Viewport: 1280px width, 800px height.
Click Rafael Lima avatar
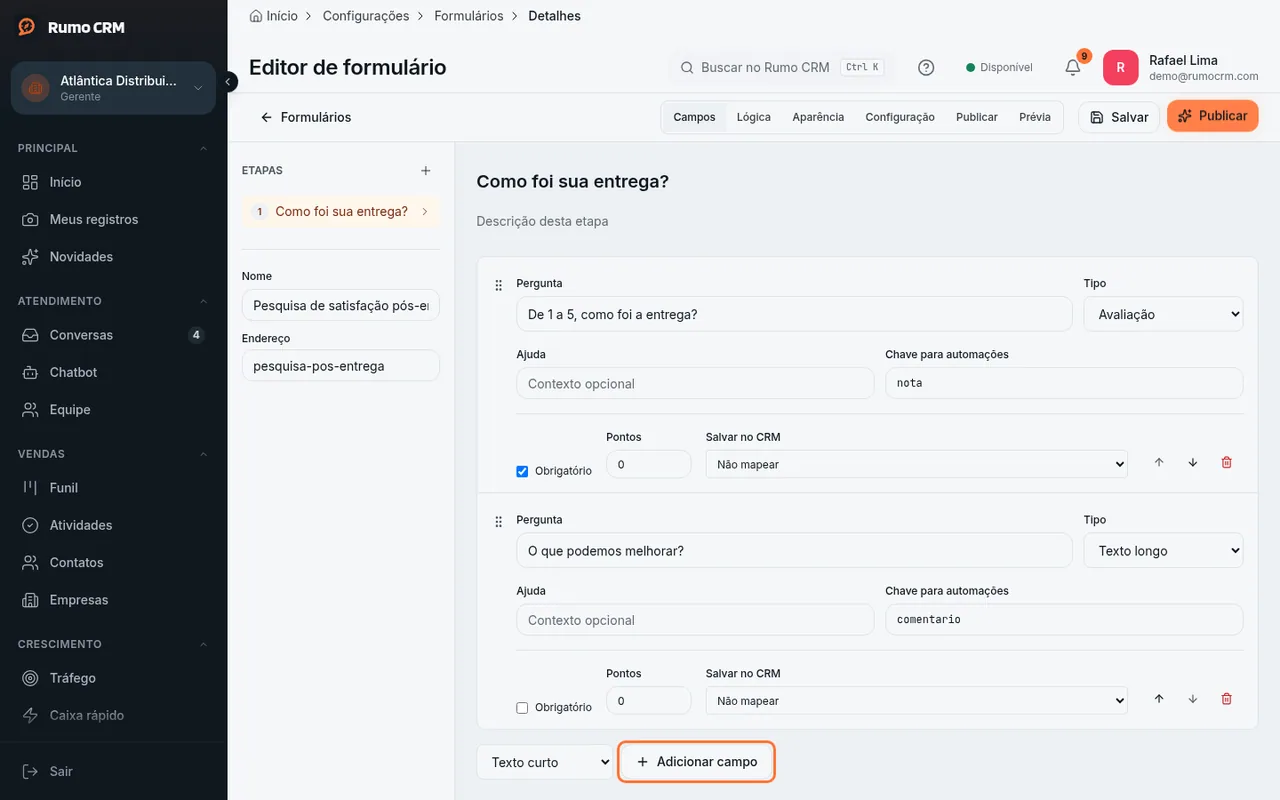(1120, 67)
